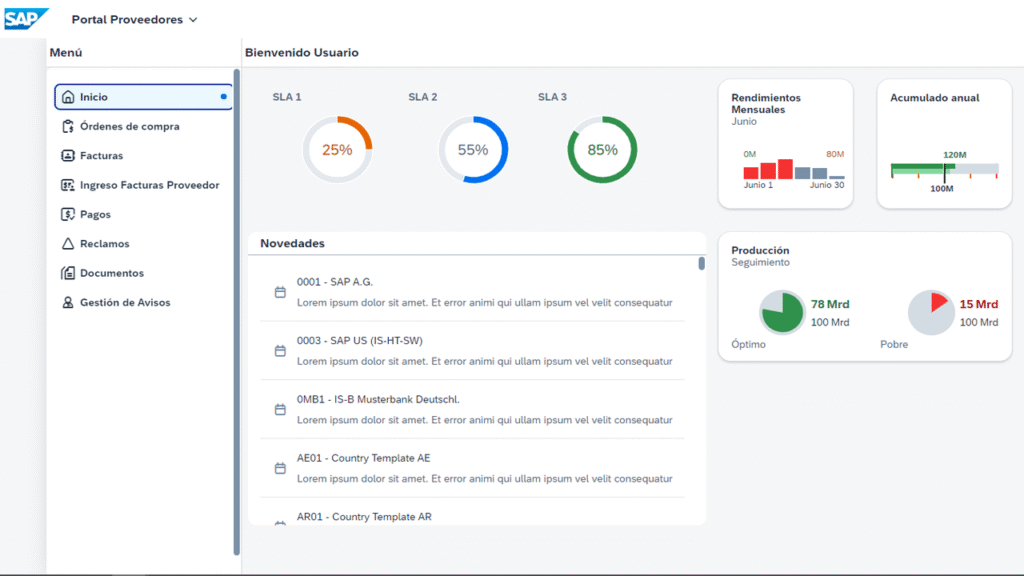Click the calendar icon beside 0003 - SAP US
This screenshot has height=576, width=1024.
[x=280, y=351]
